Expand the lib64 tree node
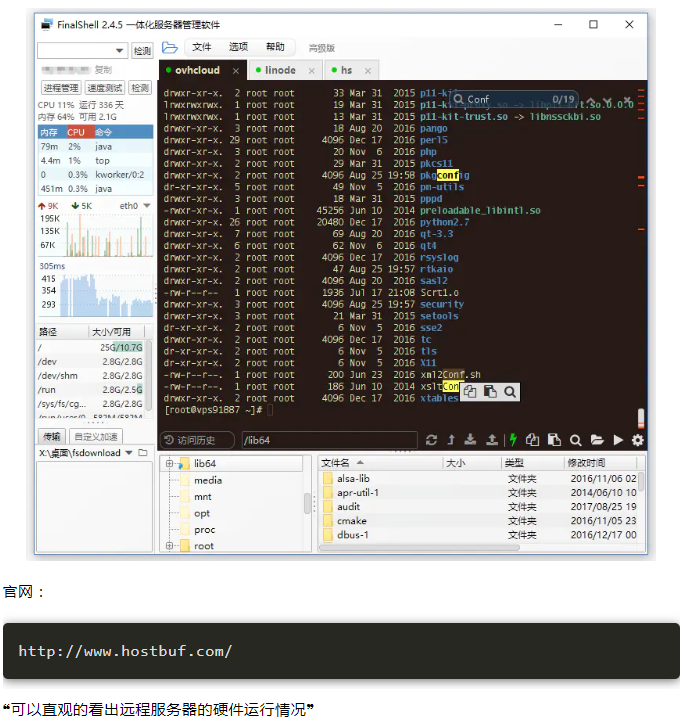 click(170, 464)
